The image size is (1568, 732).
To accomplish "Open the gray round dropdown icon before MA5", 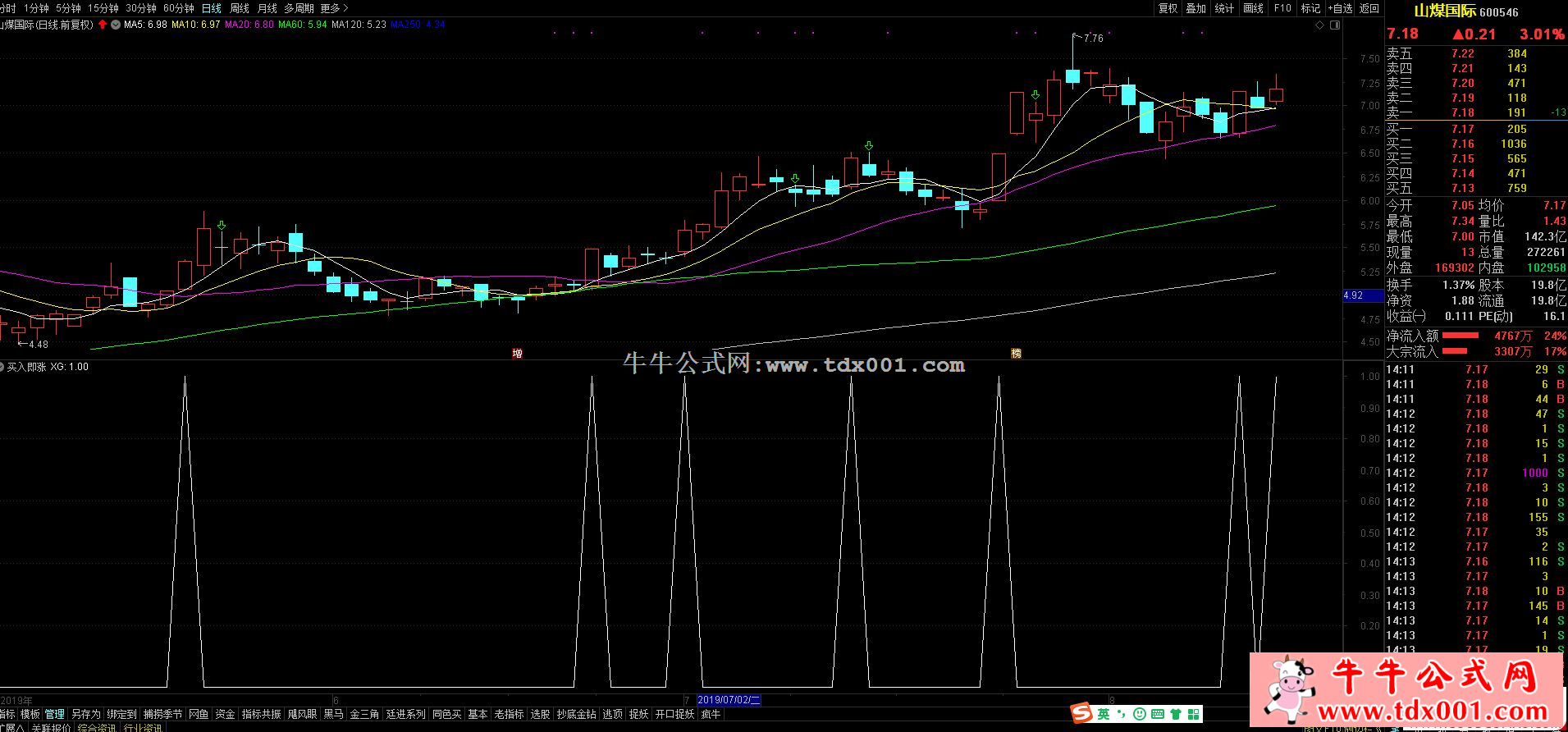I will 116,25.
